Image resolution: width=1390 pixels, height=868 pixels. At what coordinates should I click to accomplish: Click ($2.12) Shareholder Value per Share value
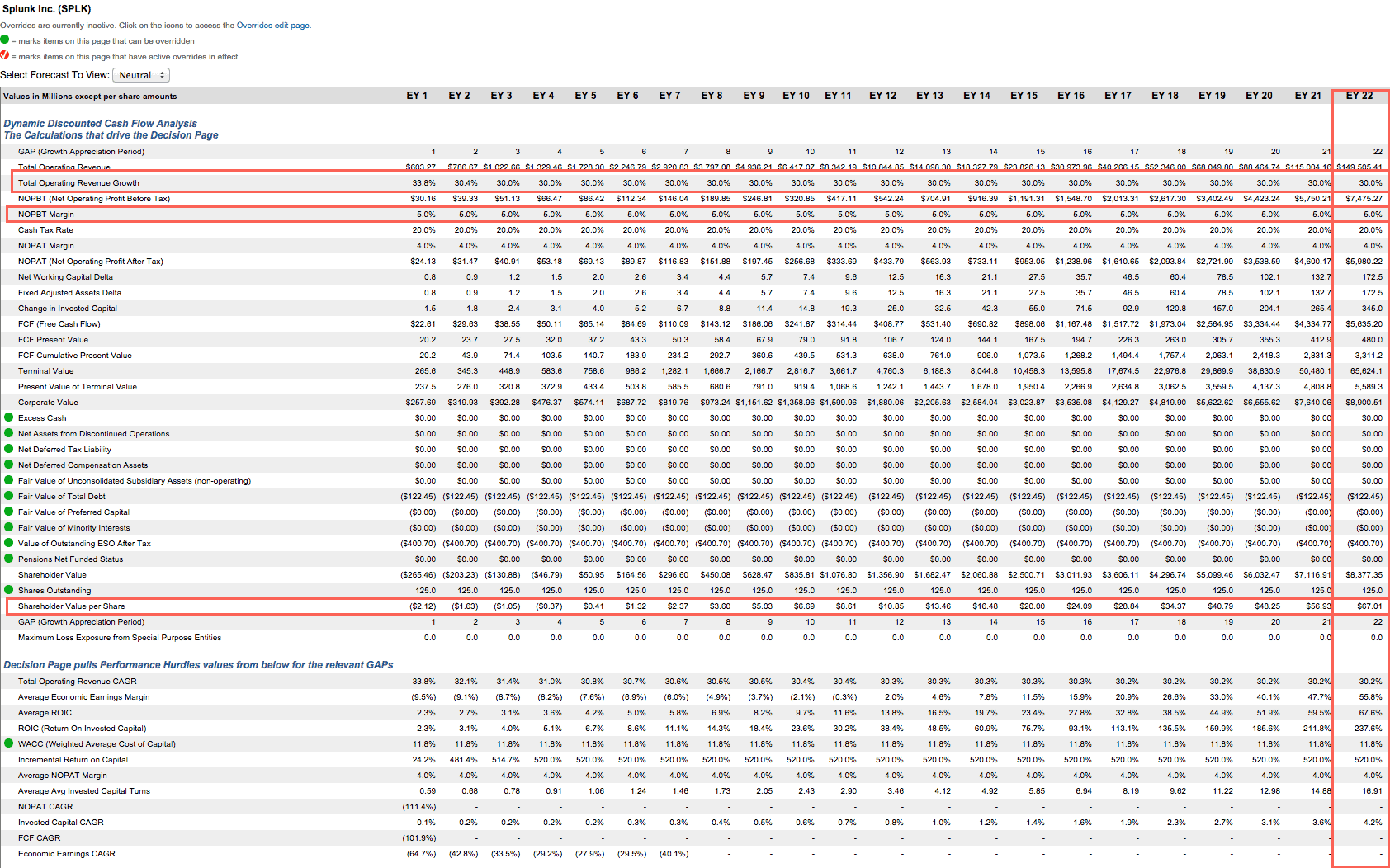[x=423, y=606]
